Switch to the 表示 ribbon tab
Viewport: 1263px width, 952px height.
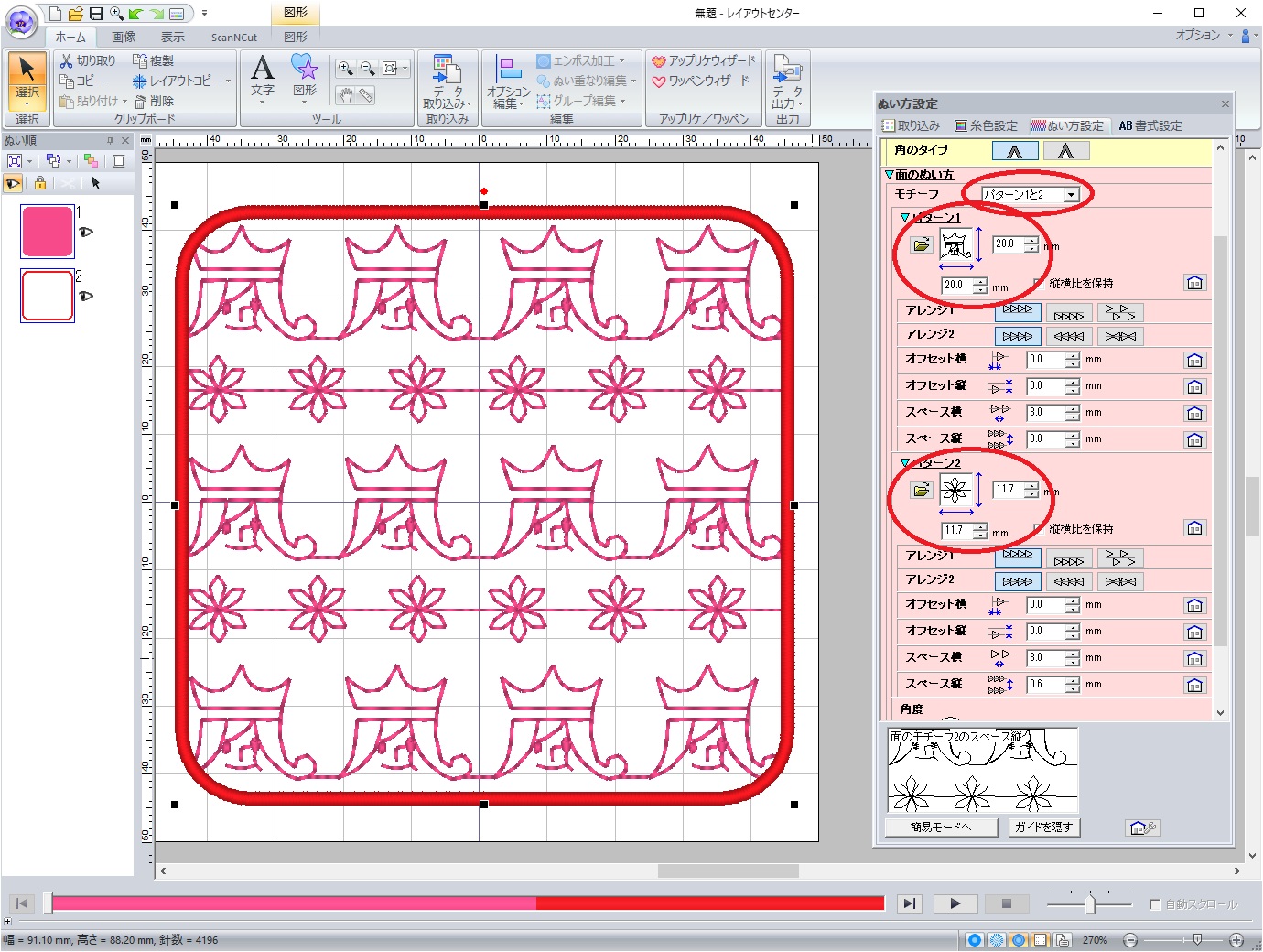[x=172, y=37]
